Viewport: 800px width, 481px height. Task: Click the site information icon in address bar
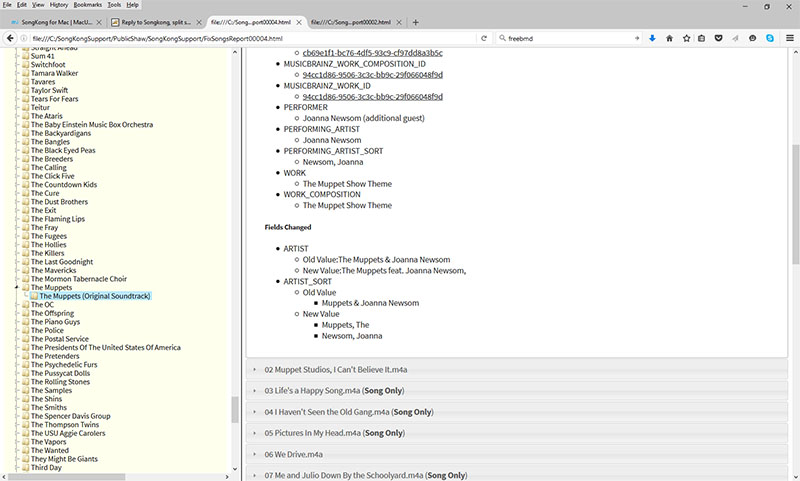(23, 38)
